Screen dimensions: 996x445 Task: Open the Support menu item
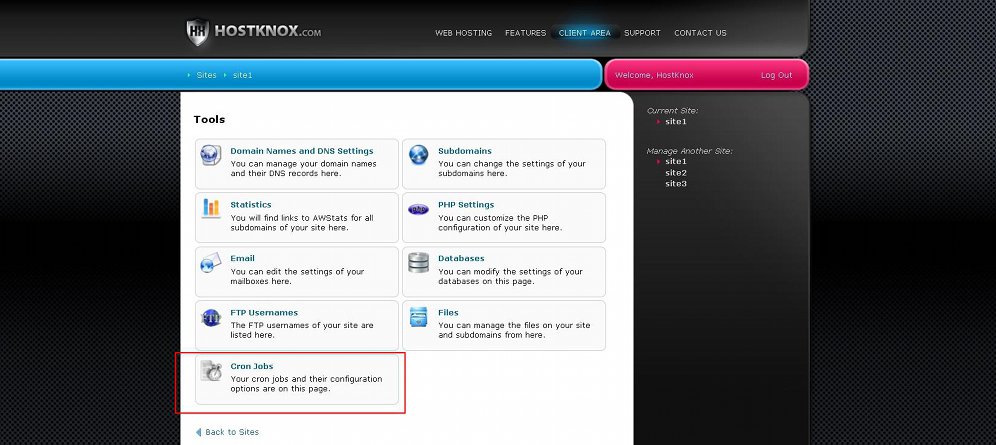point(642,33)
